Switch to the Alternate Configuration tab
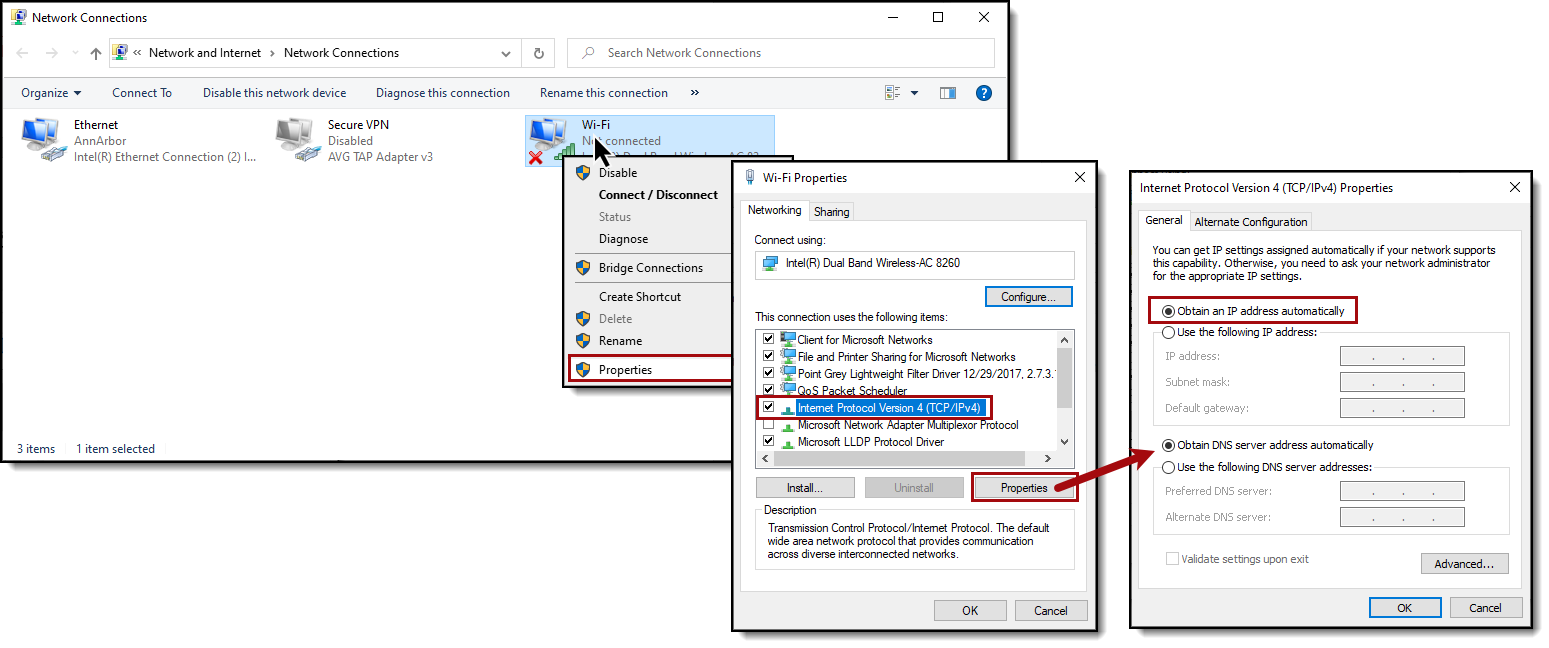Screen dimensions: 1549x648 pyautogui.click(x=1250, y=222)
